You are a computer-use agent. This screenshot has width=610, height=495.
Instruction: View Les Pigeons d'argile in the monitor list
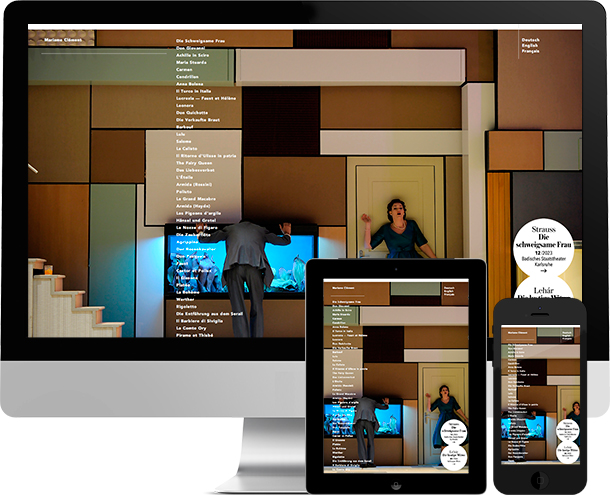pos(198,213)
